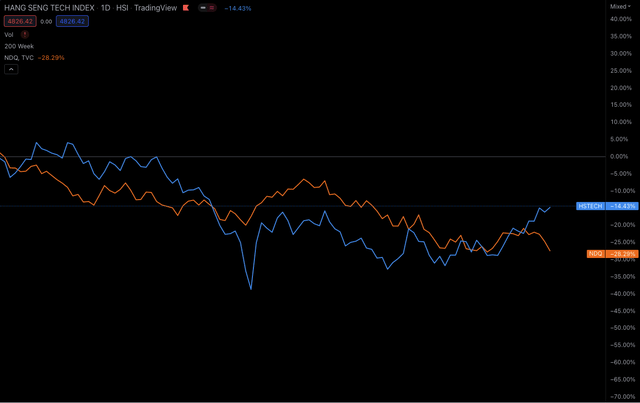Click the -50.00% tick on the price axis
640x403 pixels.
pos(622,328)
